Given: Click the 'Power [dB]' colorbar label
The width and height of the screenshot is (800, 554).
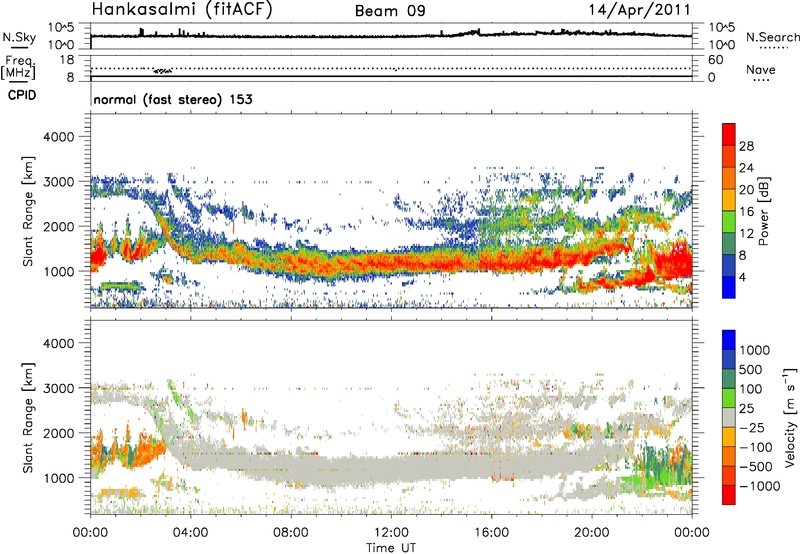Looking at the screenshot, I should coord(763,211).
